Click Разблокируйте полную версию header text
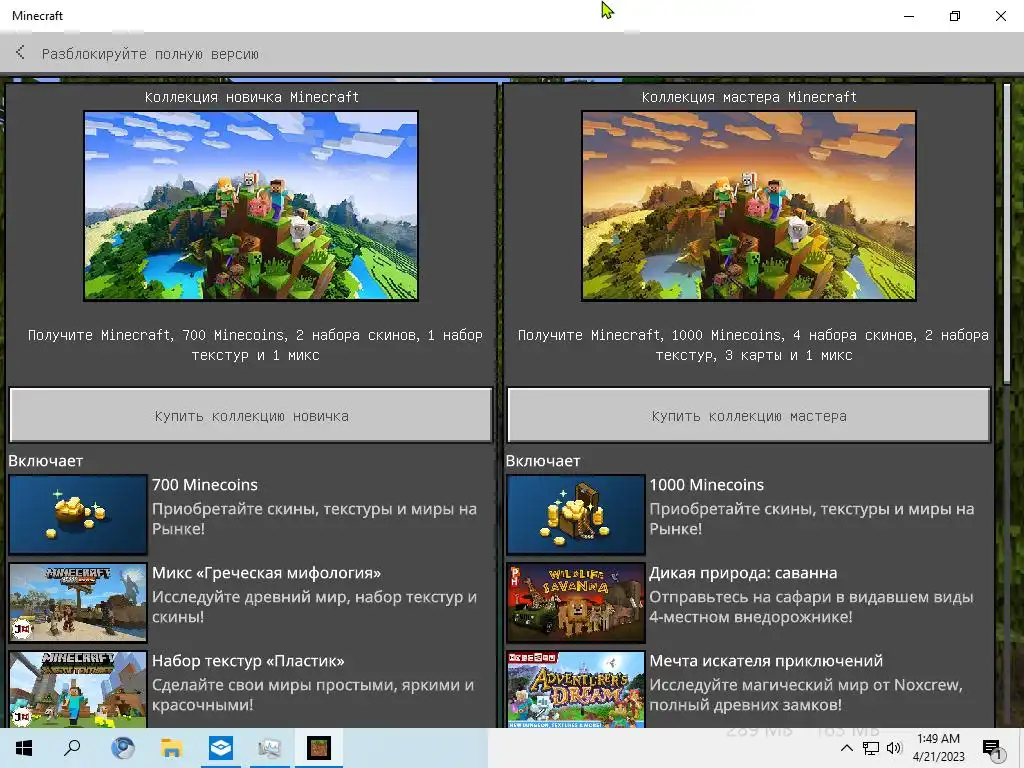1024x768 pixels. point(150,54)
